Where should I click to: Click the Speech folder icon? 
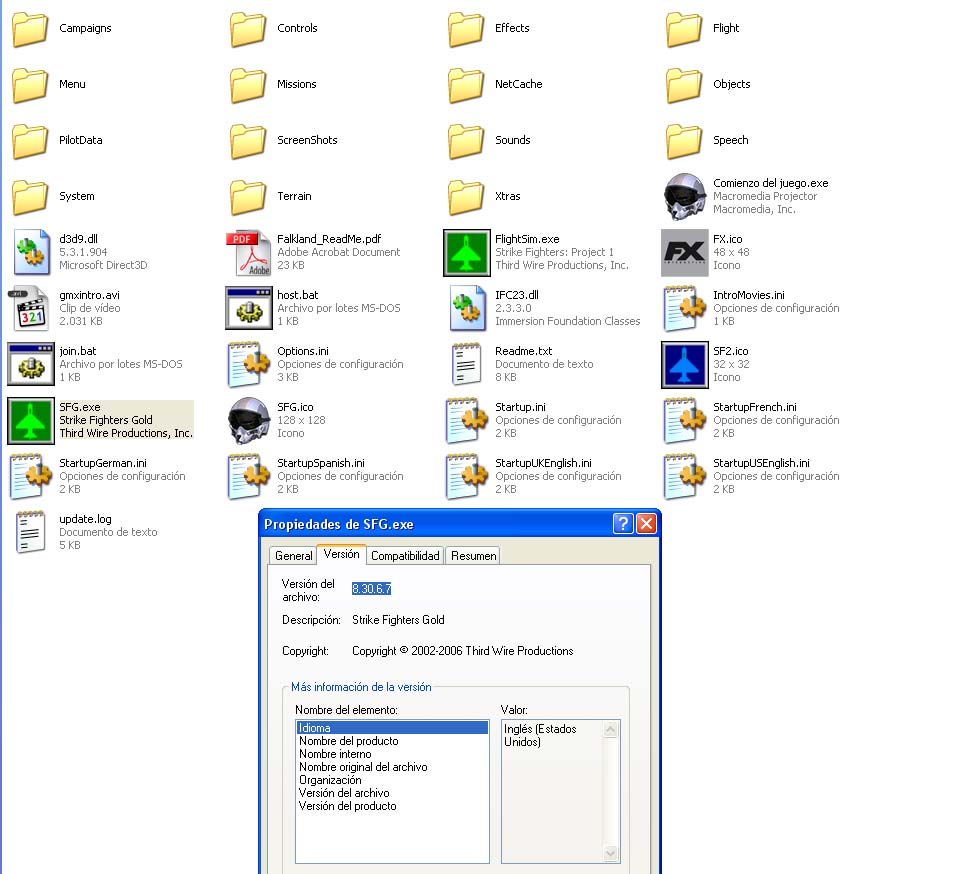[x=684, y=140]
